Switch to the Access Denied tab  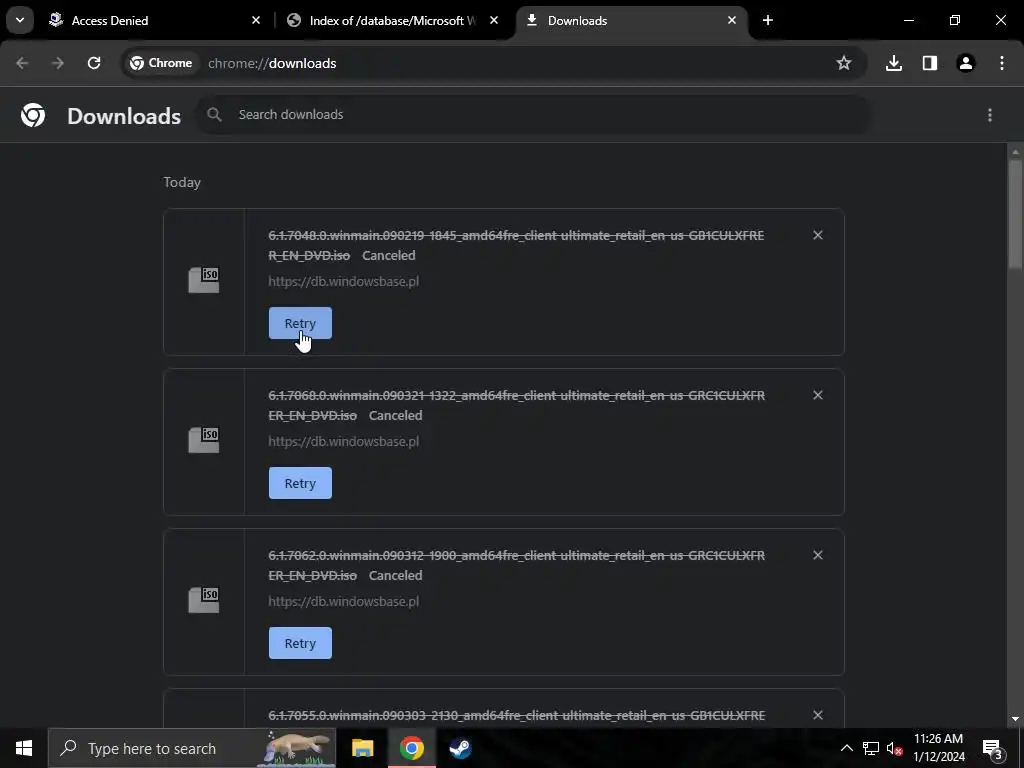point(155,20)
